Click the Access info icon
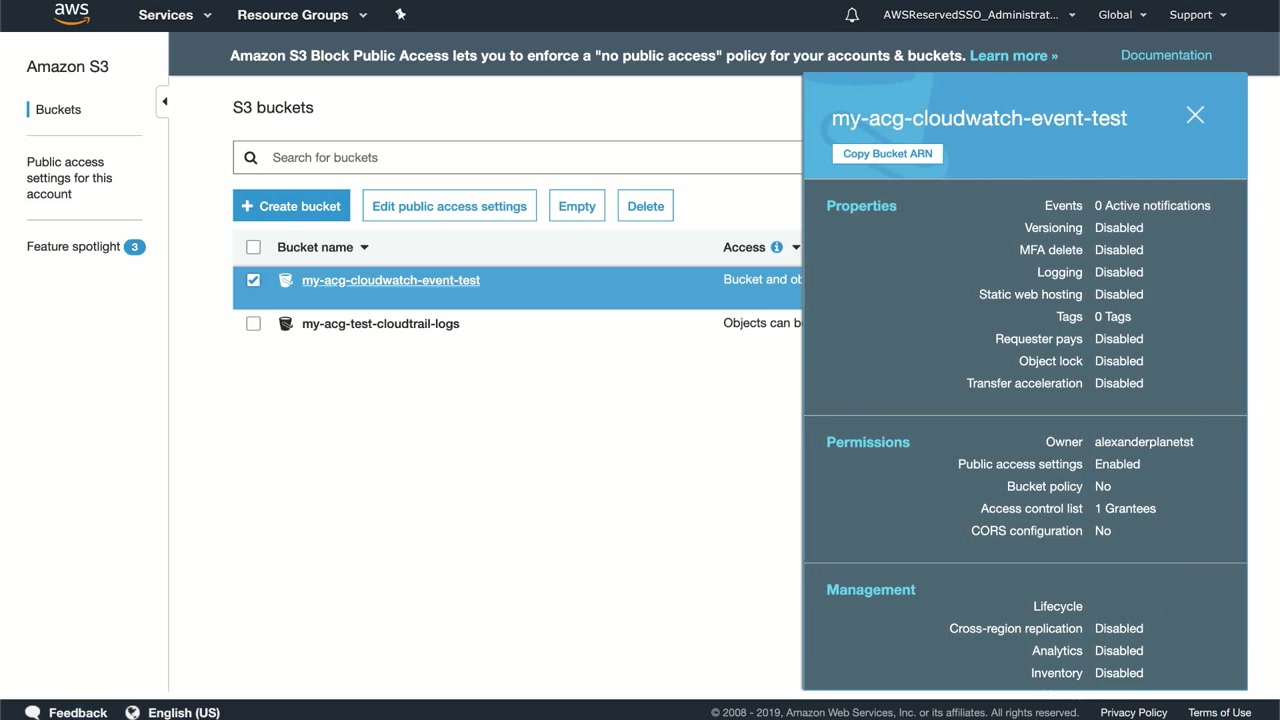The width and height of the screenshot is (1280, 720). tap(776, 247)
